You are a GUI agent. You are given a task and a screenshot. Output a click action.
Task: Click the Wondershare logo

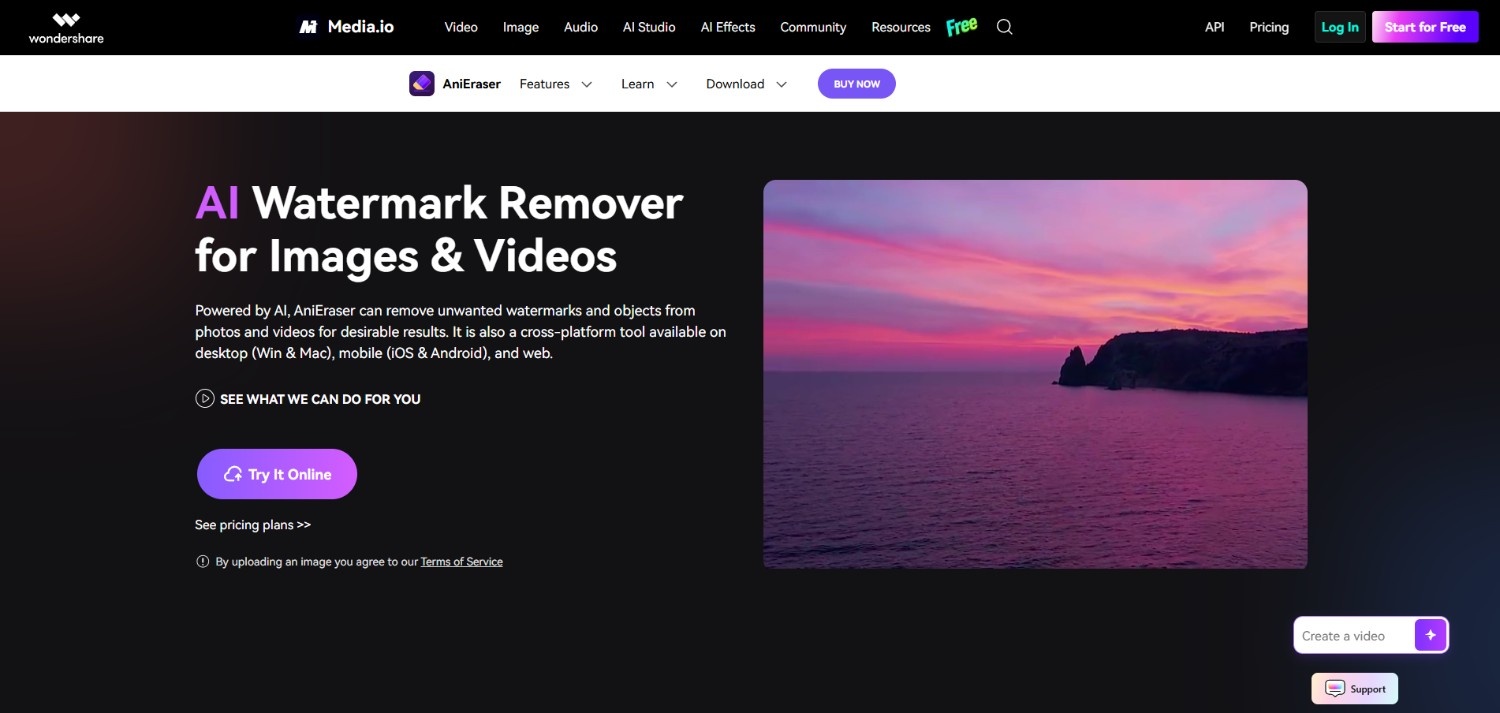[66, 27]
